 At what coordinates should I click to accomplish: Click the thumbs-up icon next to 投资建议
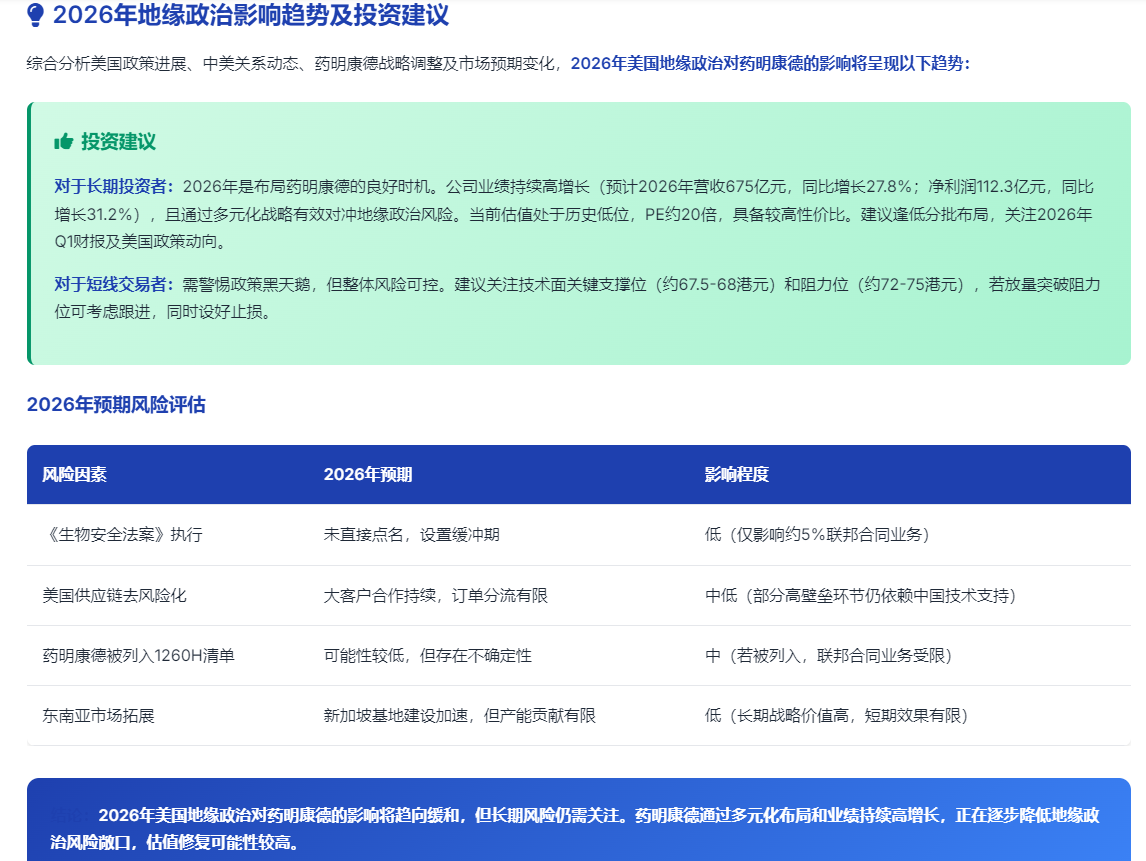(x=64, y=141)
